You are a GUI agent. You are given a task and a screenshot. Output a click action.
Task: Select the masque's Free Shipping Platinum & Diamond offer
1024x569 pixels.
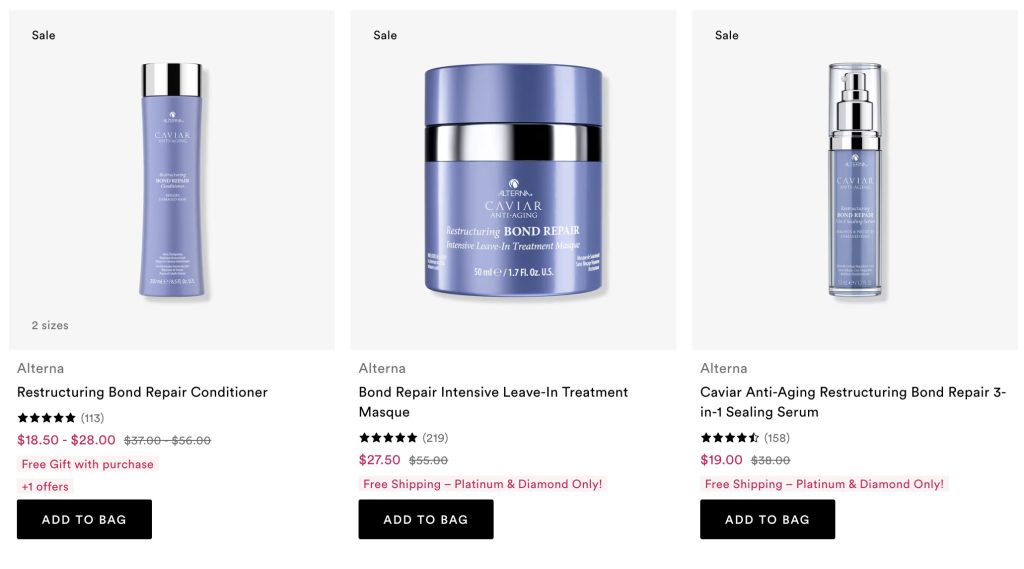pos(483,484)
